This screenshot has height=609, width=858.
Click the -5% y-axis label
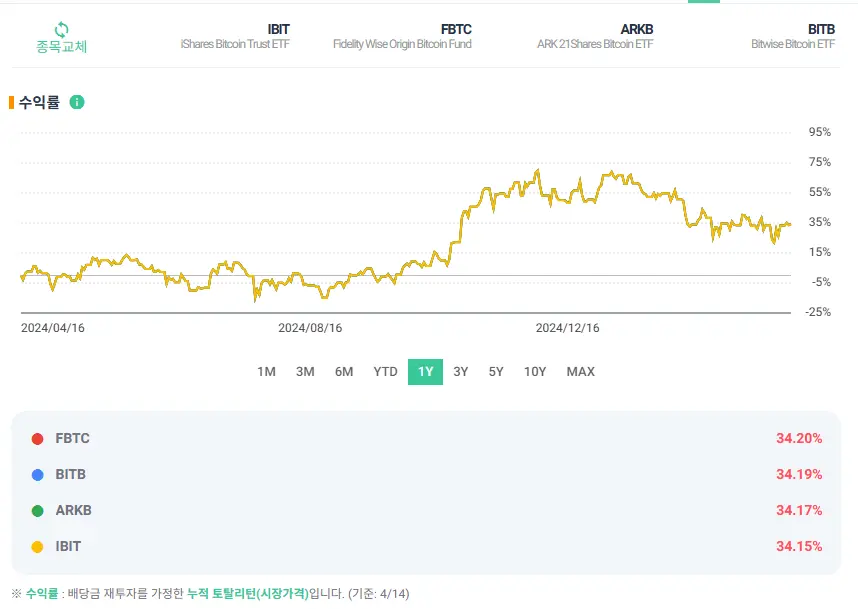[x=821, y=282]
